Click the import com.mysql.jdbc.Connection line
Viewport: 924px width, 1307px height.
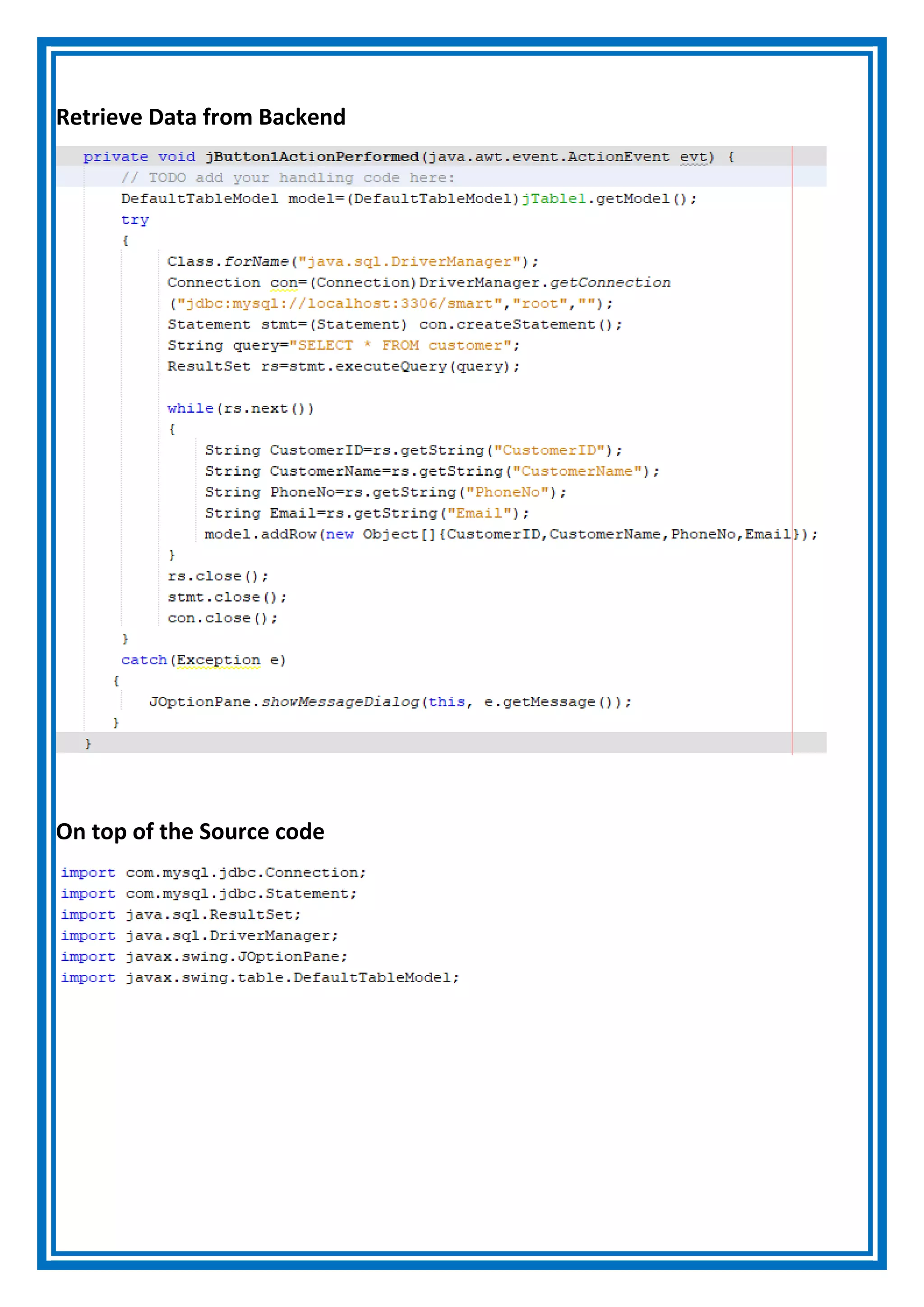(213, 873)
